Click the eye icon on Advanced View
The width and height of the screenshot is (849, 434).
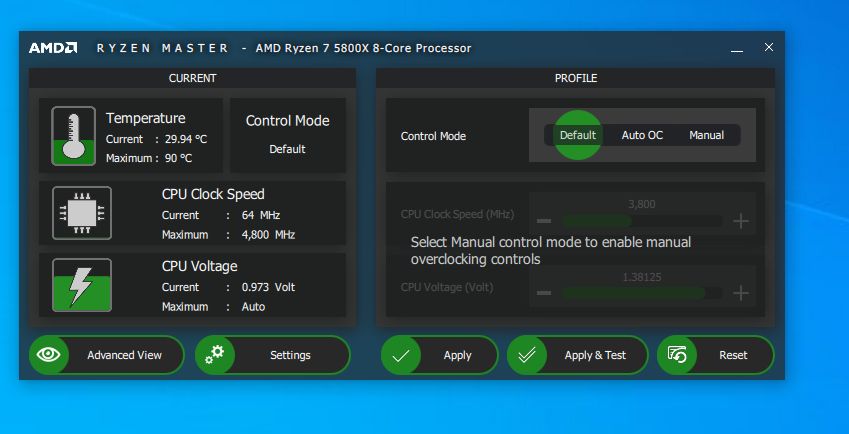[x=49, y=355]
